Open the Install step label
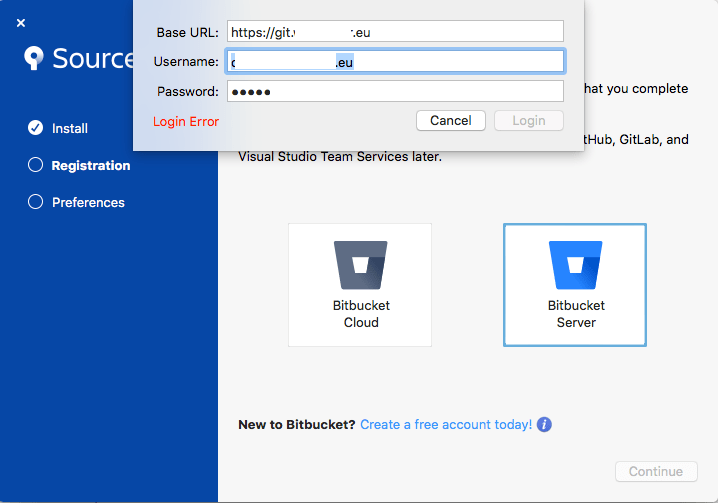 [x=70, y=128]
